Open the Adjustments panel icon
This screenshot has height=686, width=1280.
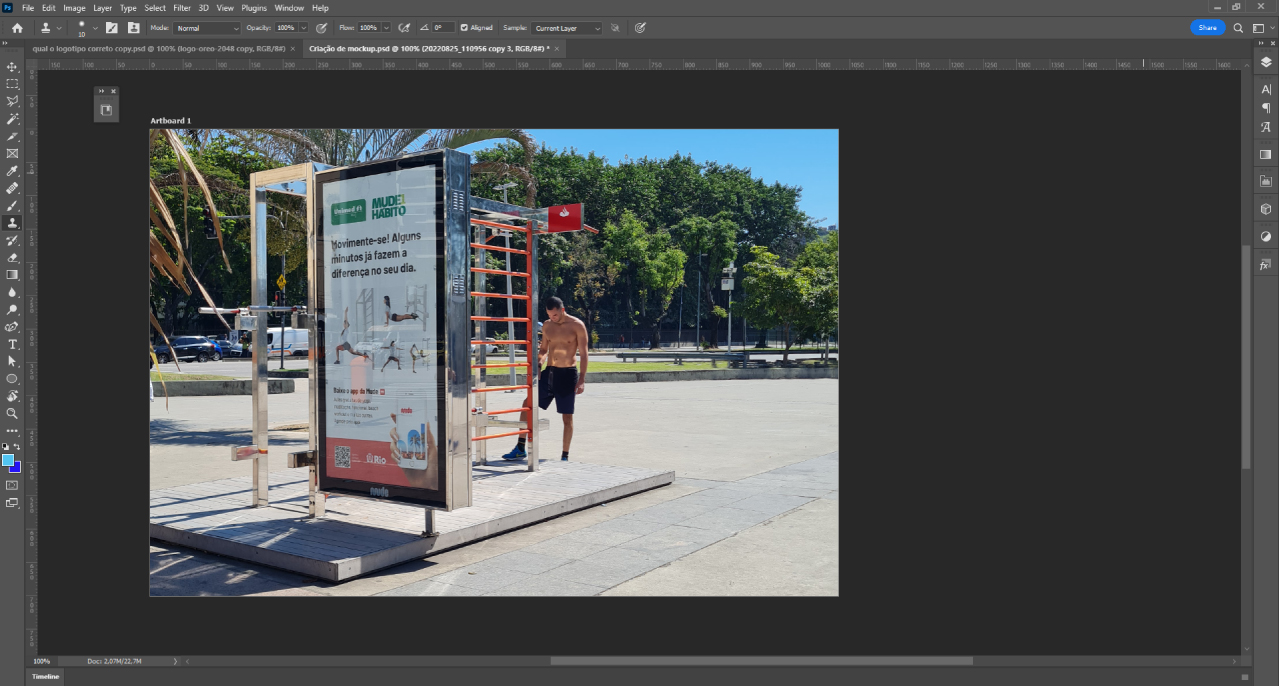[x=1265, y=237]
